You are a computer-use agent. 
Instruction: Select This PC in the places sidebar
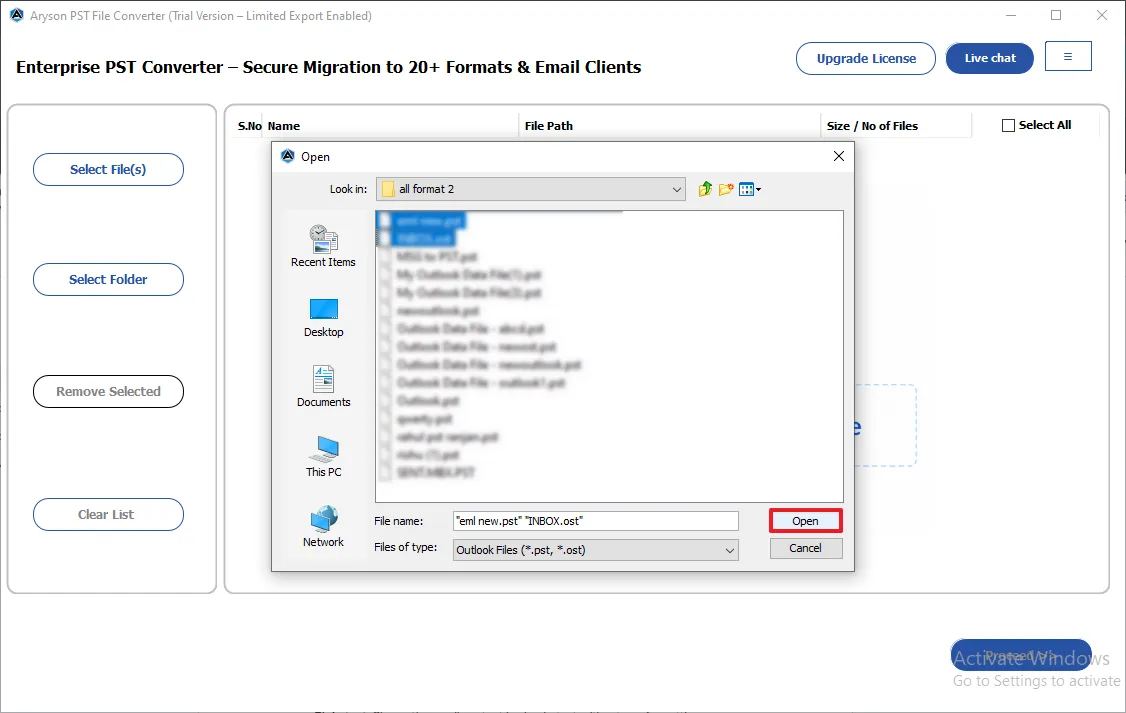(x=323, y=457)
